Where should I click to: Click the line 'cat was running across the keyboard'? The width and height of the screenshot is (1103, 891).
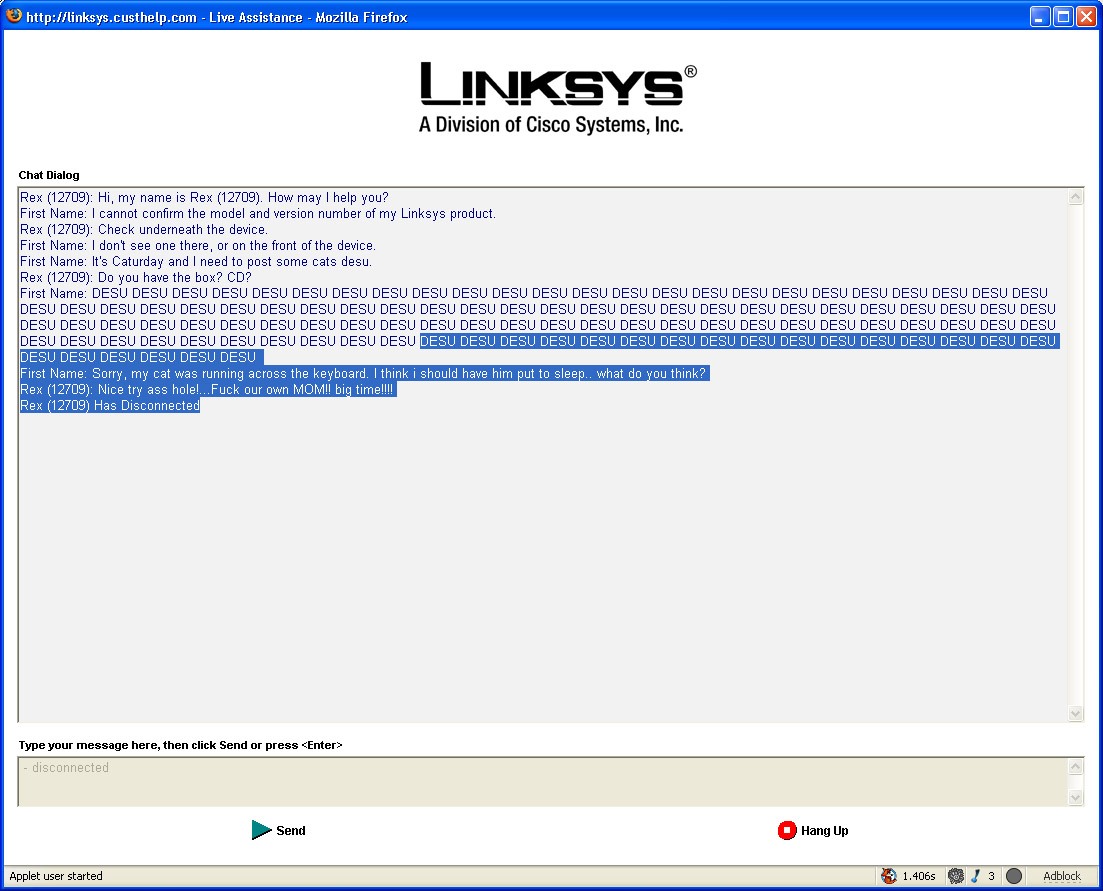pos(362,373)
